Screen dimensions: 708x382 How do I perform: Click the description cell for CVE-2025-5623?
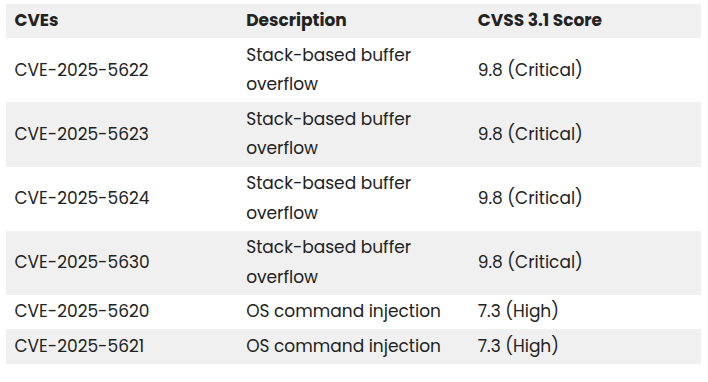[328, 134]
